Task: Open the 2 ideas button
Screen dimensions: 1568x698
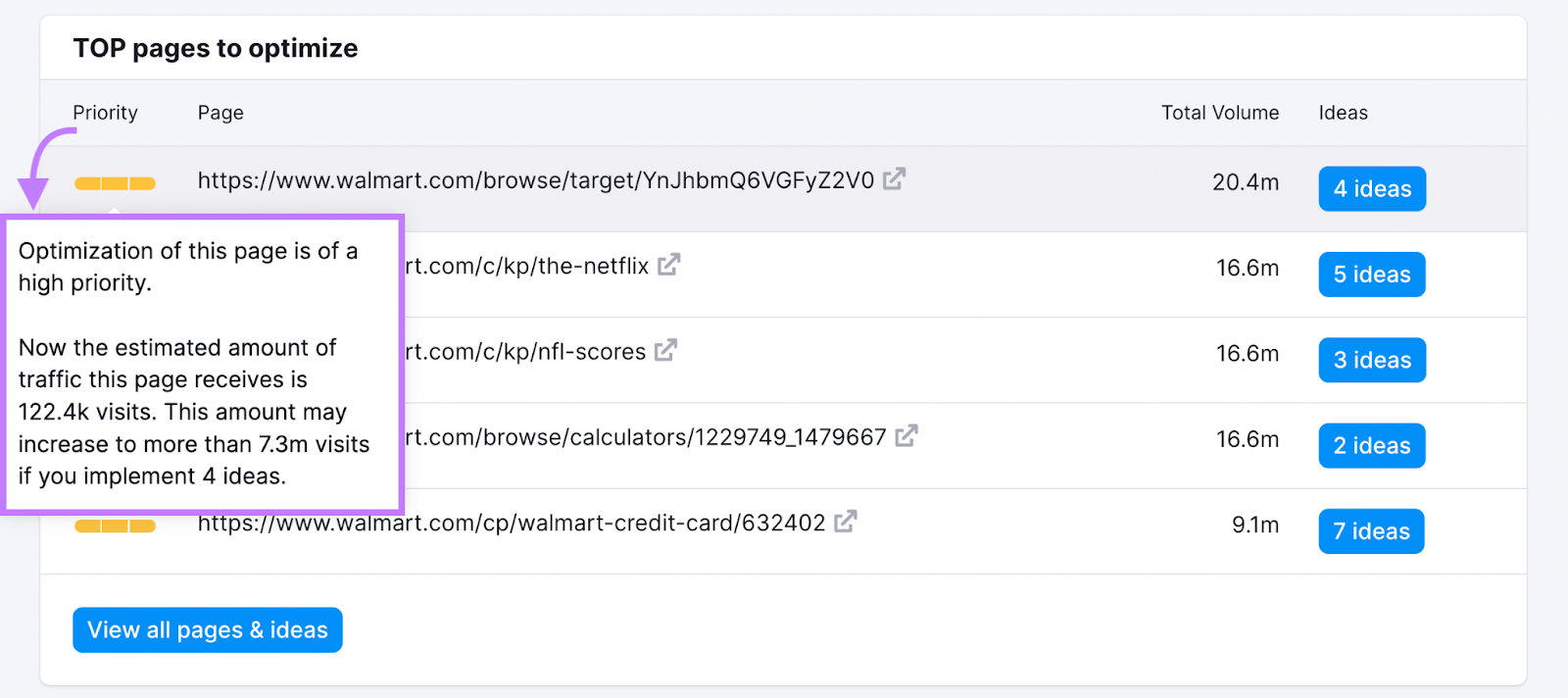Action: (1372, 446)
